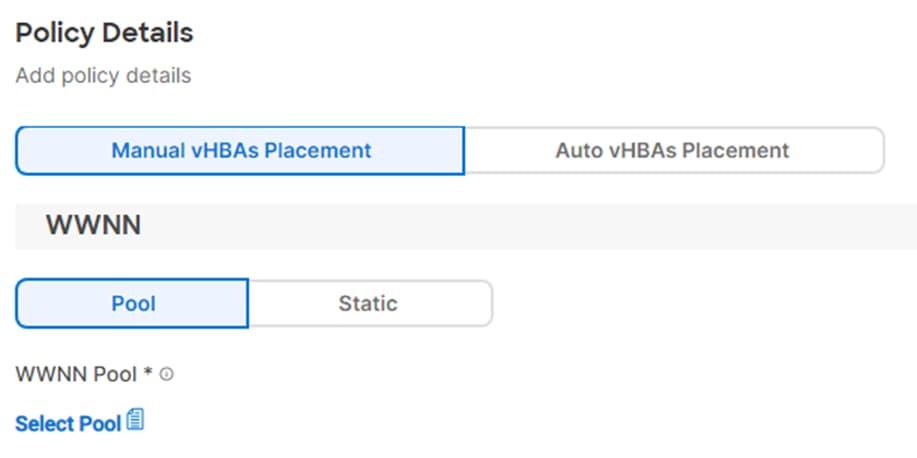Choose Static WWNN address type

pos(370,304)
